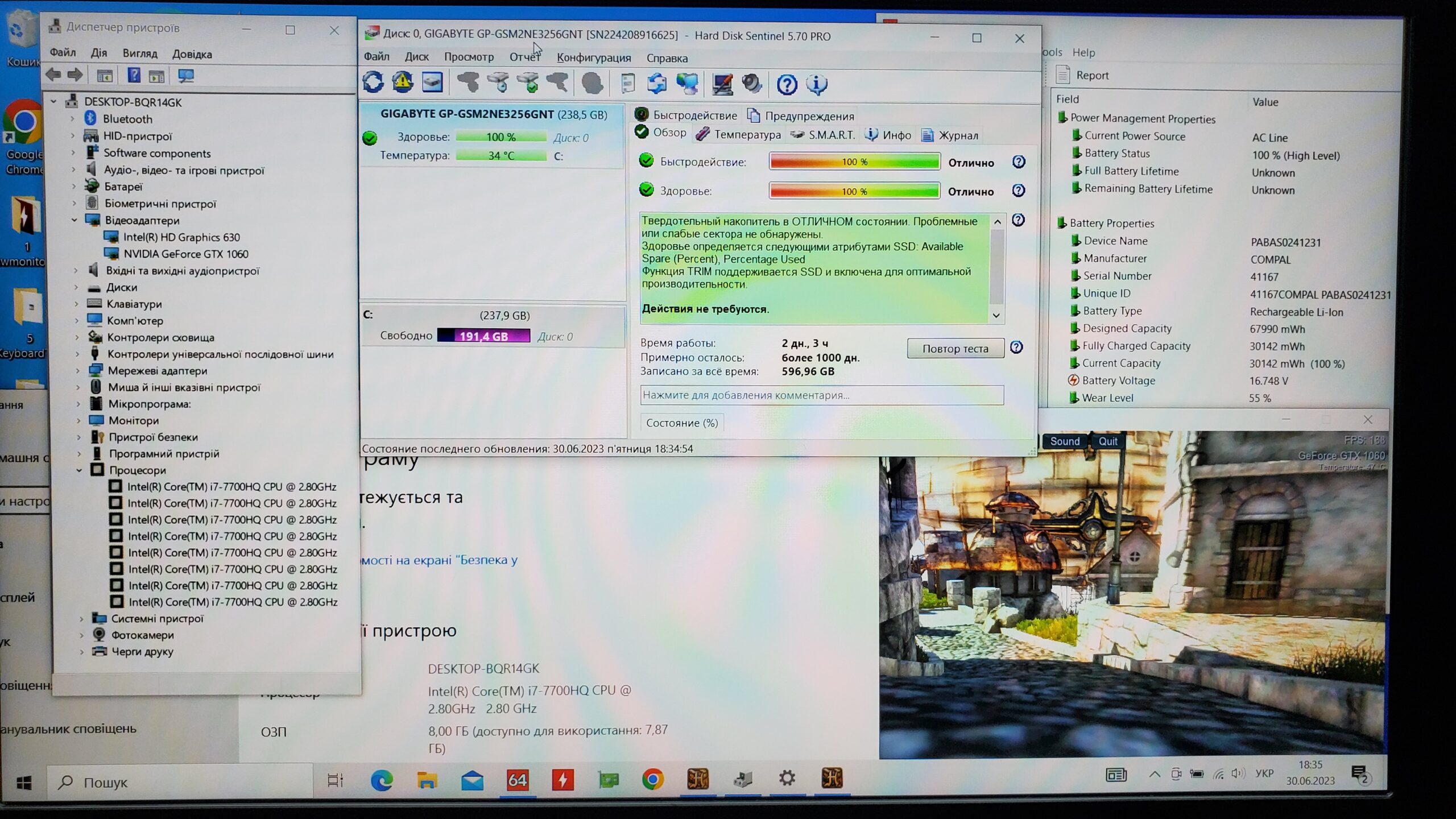Collapse the Відеоадаптери tree node
The width and height of the screenshot is (1456, 819).
point(75,220)
